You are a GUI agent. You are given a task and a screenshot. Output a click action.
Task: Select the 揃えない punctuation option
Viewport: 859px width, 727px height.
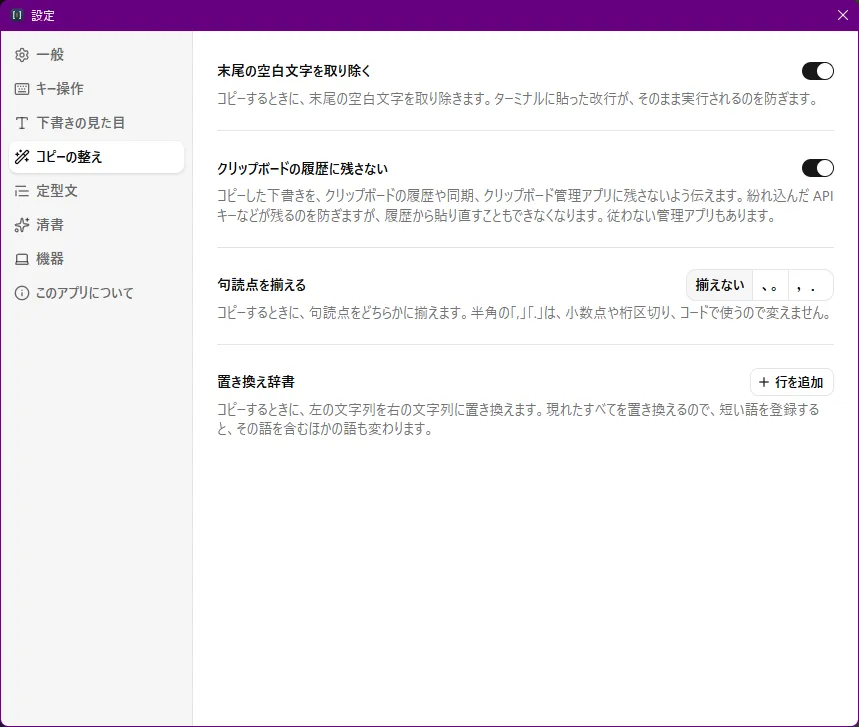719,285
